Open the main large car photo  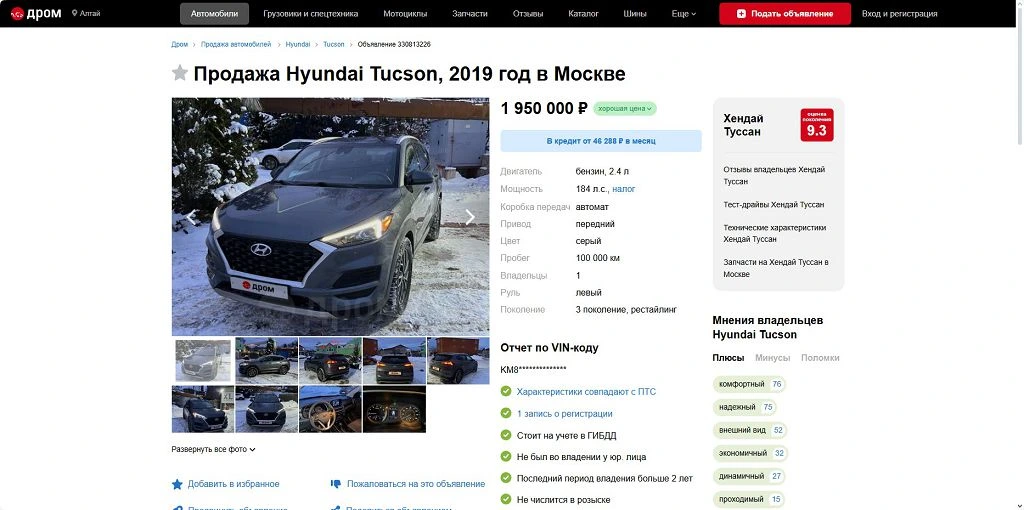click(x=330, y=217)
